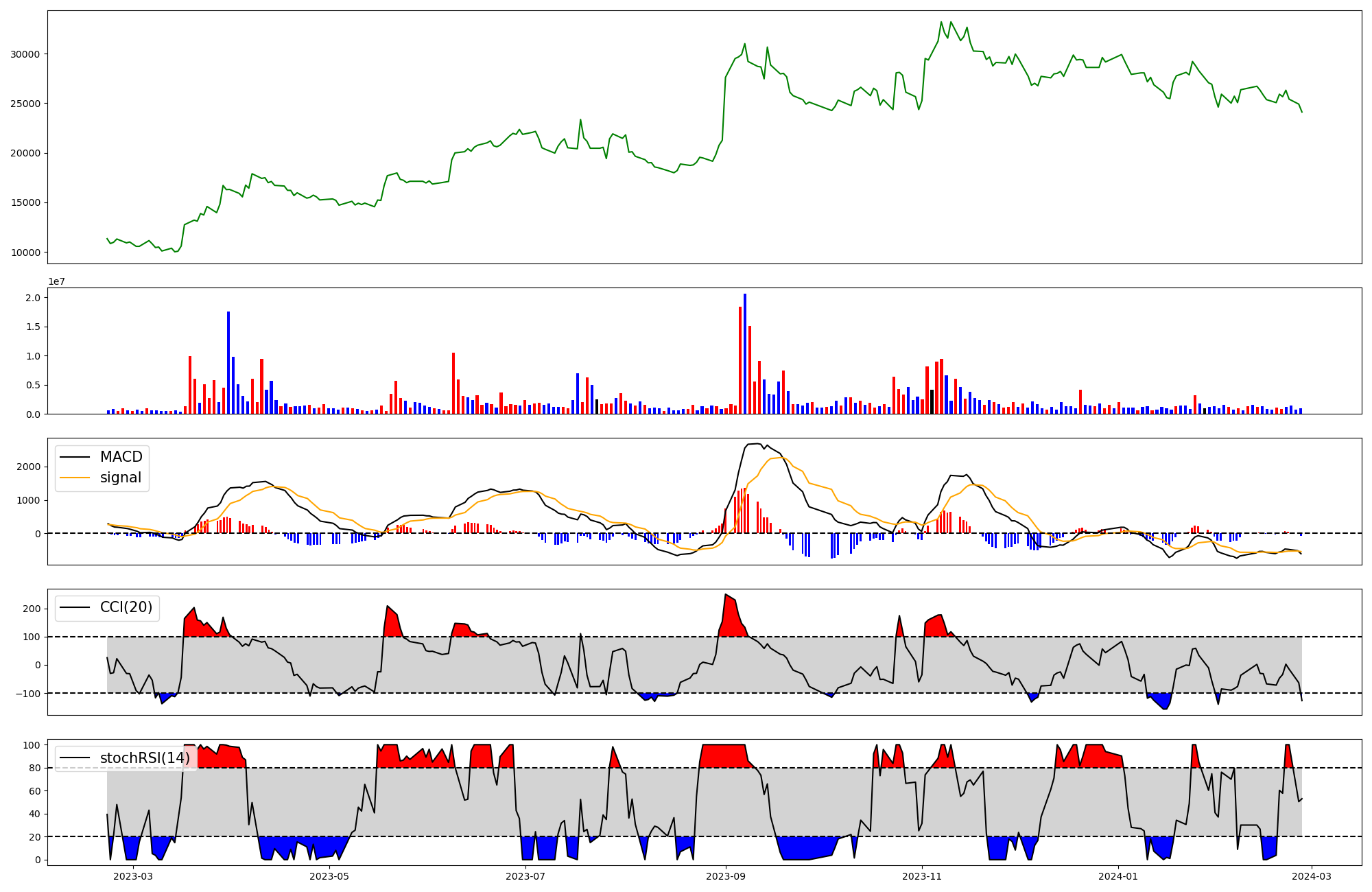Click the orange signal line swatch in legend
1372x892 pixels.
pos(75,478)
